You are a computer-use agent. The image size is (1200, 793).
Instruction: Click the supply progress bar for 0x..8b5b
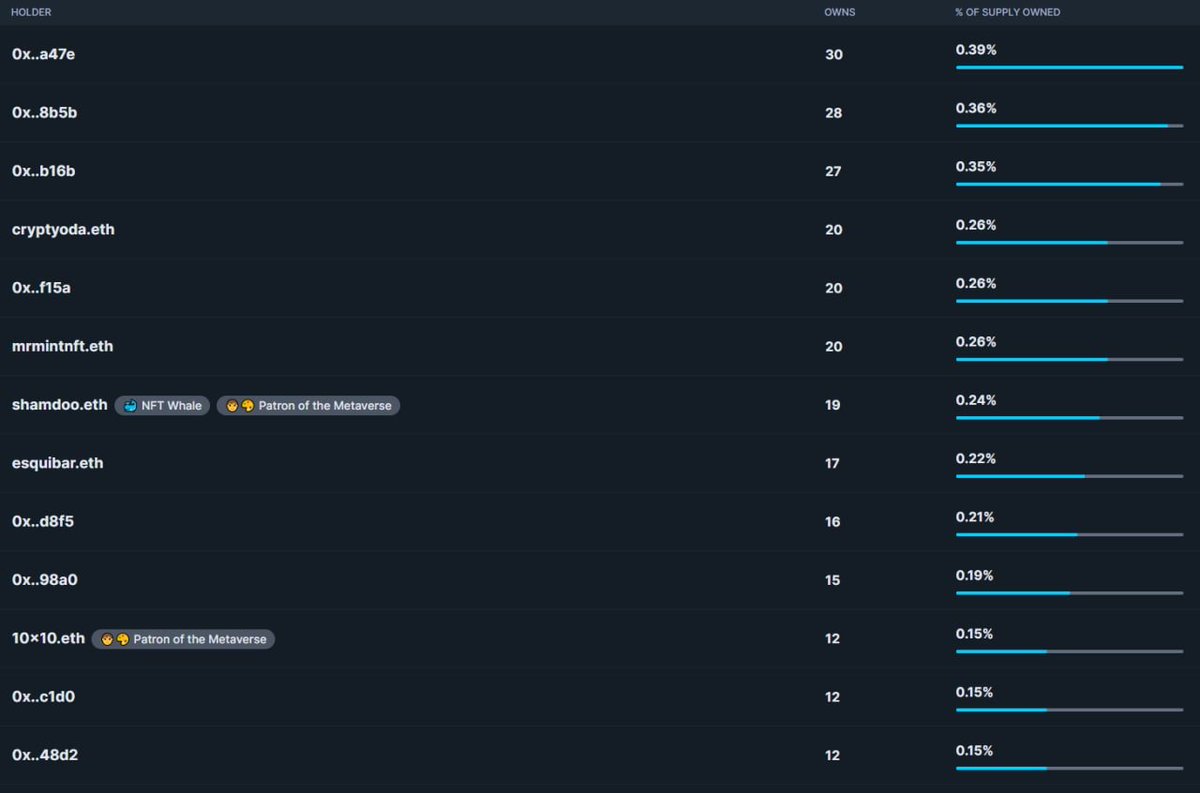pos(1069,126)
